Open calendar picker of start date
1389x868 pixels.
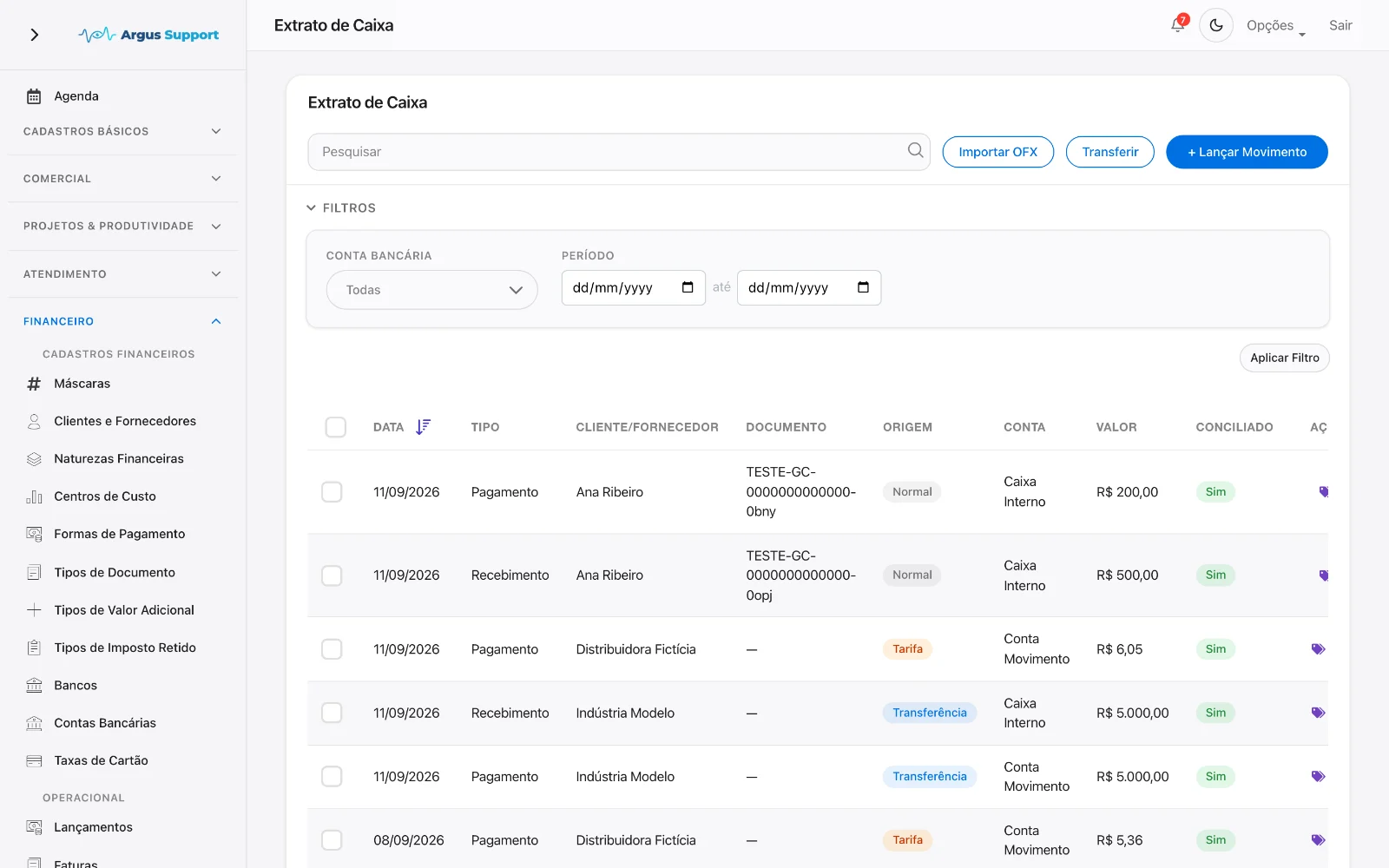688,287
